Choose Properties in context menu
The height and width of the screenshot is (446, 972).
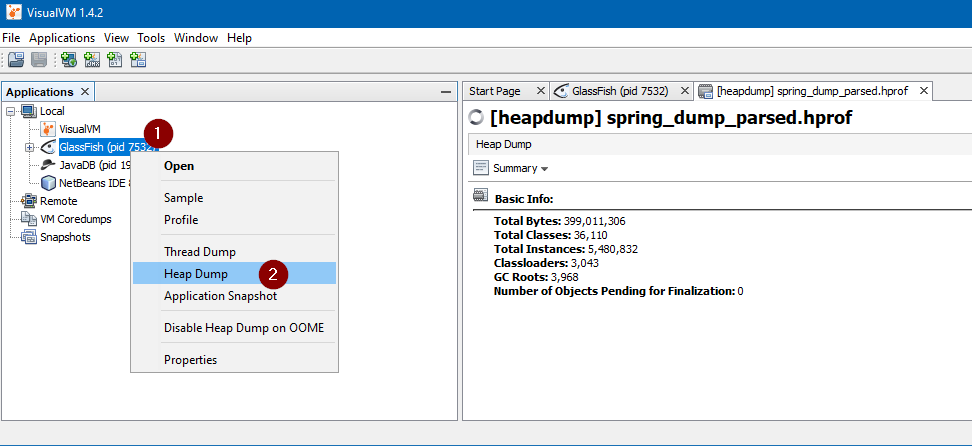coord(234,360)
